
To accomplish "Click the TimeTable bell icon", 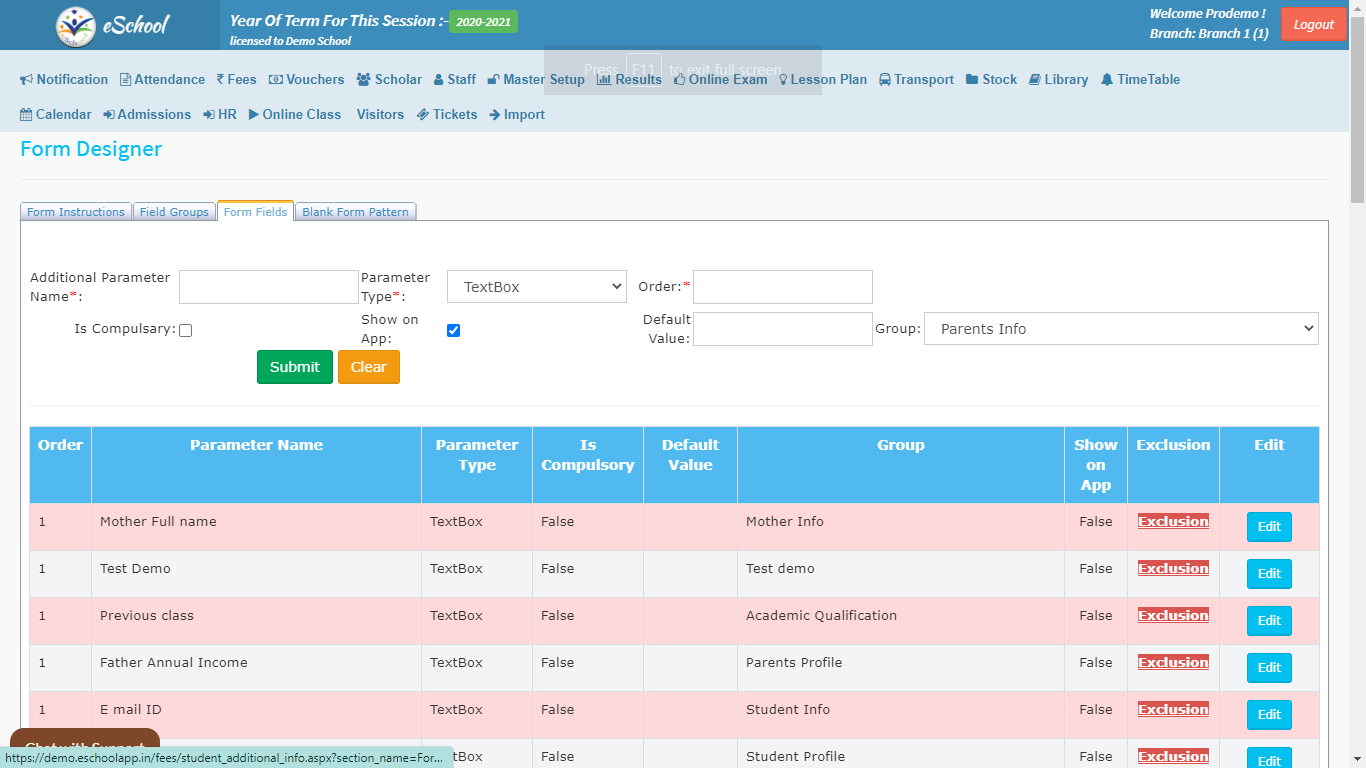I will (x=1107, y=80).
